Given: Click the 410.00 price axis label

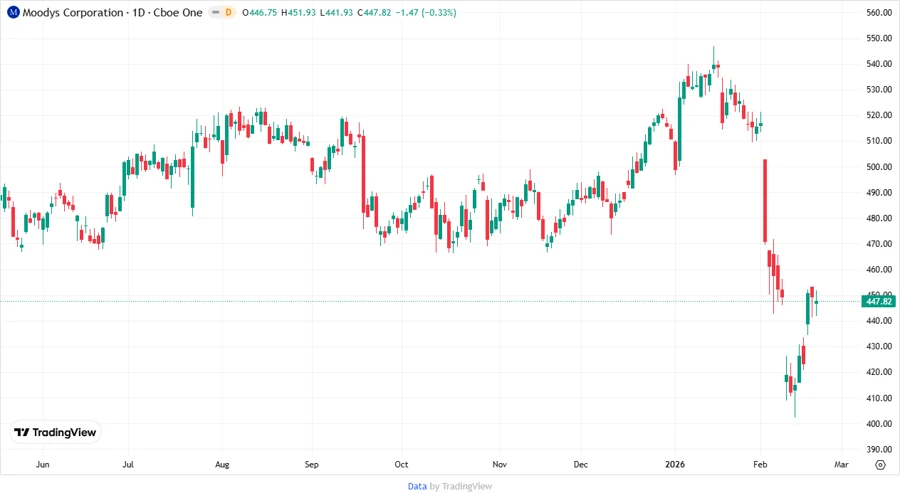Looking at the screenshot, I should [879, 398].
